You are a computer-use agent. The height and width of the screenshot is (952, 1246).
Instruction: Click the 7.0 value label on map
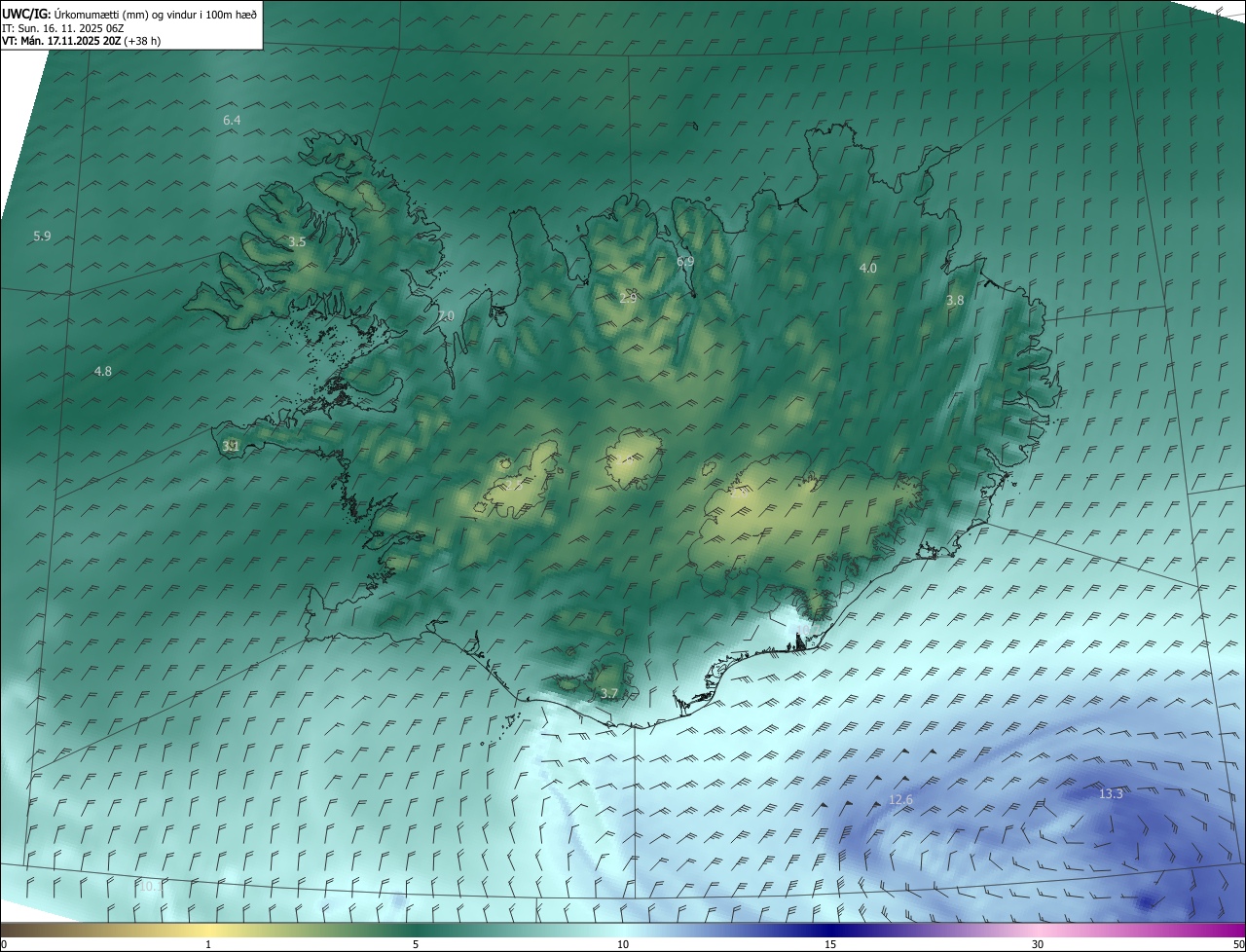click(x=446, y=315)
